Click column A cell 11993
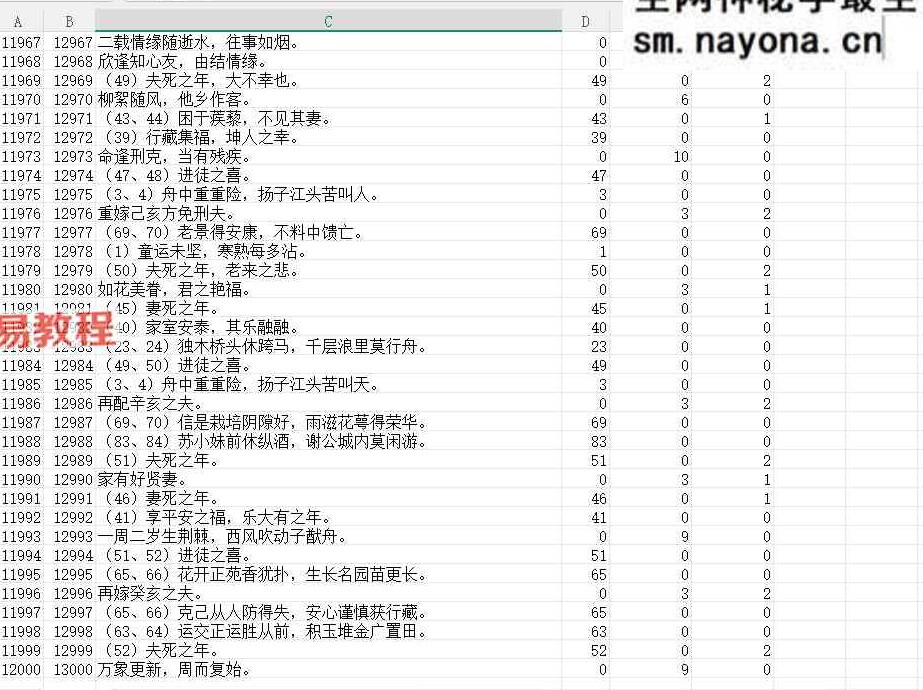This screenshot has height=690, width=923. click(x=21, y=536)
